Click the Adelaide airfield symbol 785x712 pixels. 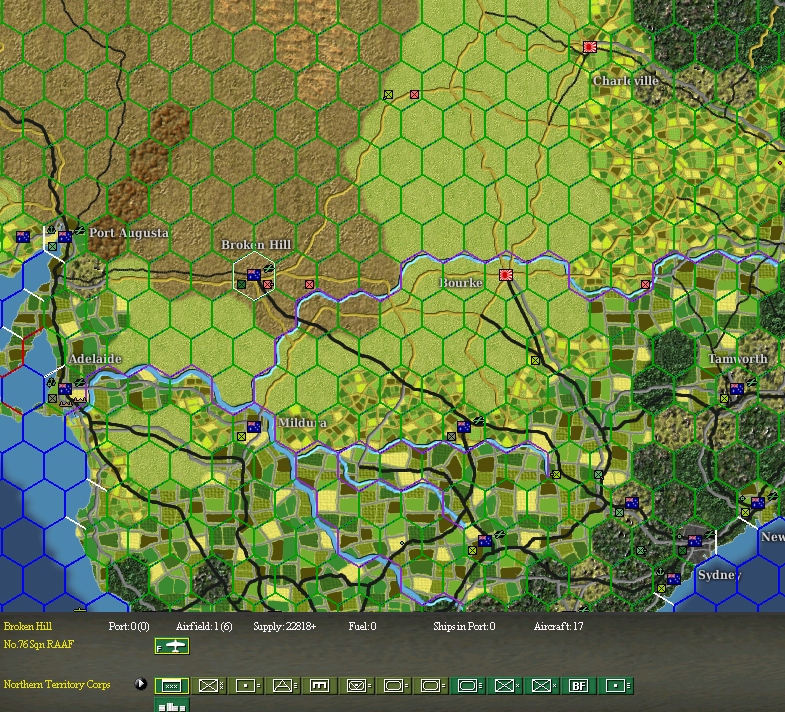pyautogui.click(x=80, y=383)
